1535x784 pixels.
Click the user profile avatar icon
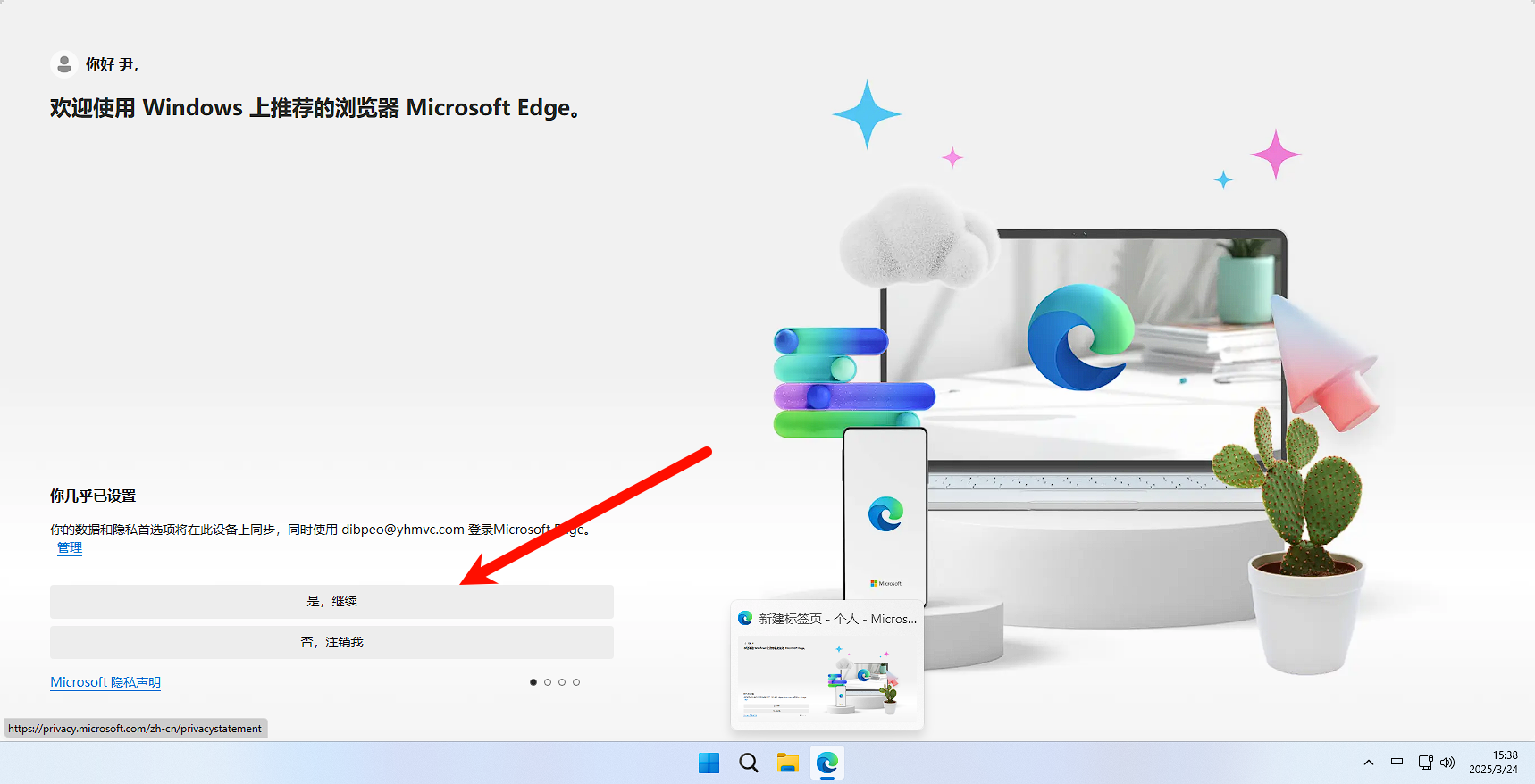click(x=64, y=64)
